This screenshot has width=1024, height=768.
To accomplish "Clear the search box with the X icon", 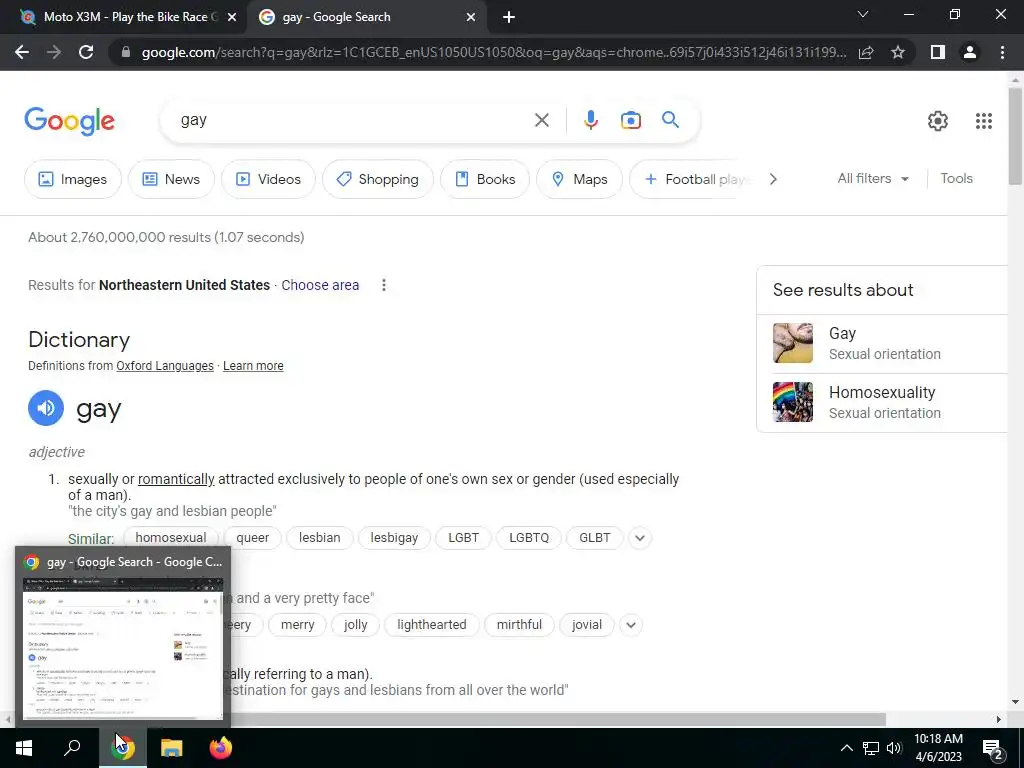I will point(541,120).
